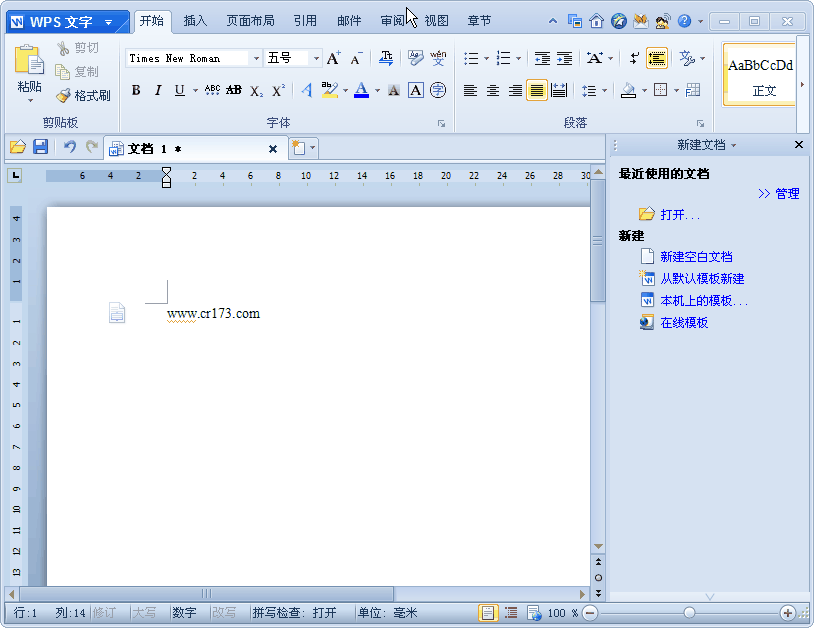
Task: Increase font size with large A icon
Action: 333,58
